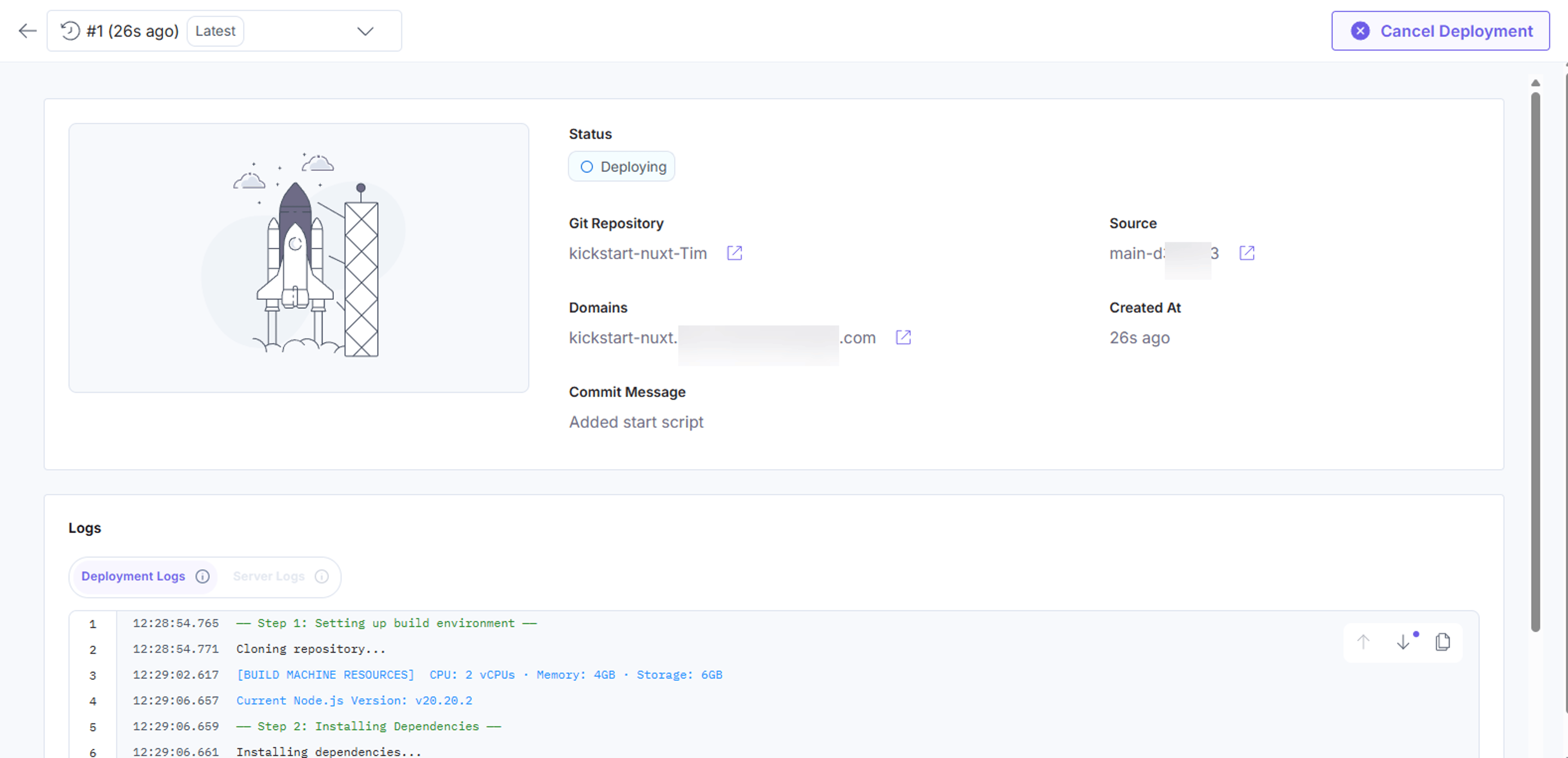
Task: Click the rocket launch illustration thumbnail
Action: [x=299, y=258]
